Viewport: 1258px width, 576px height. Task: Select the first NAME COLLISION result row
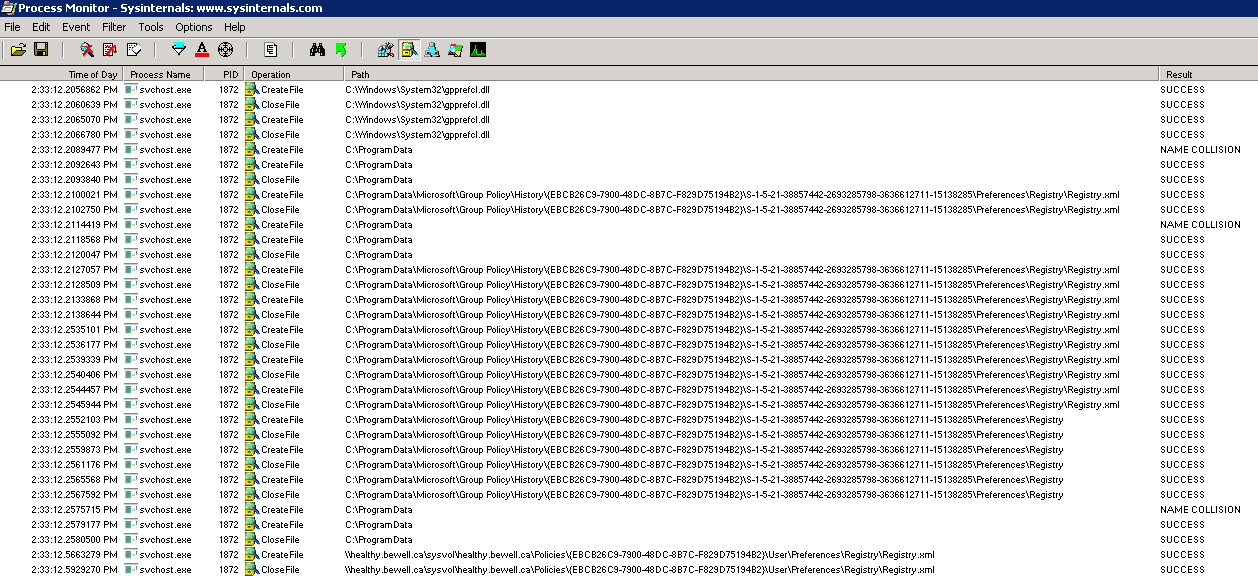1200,150
